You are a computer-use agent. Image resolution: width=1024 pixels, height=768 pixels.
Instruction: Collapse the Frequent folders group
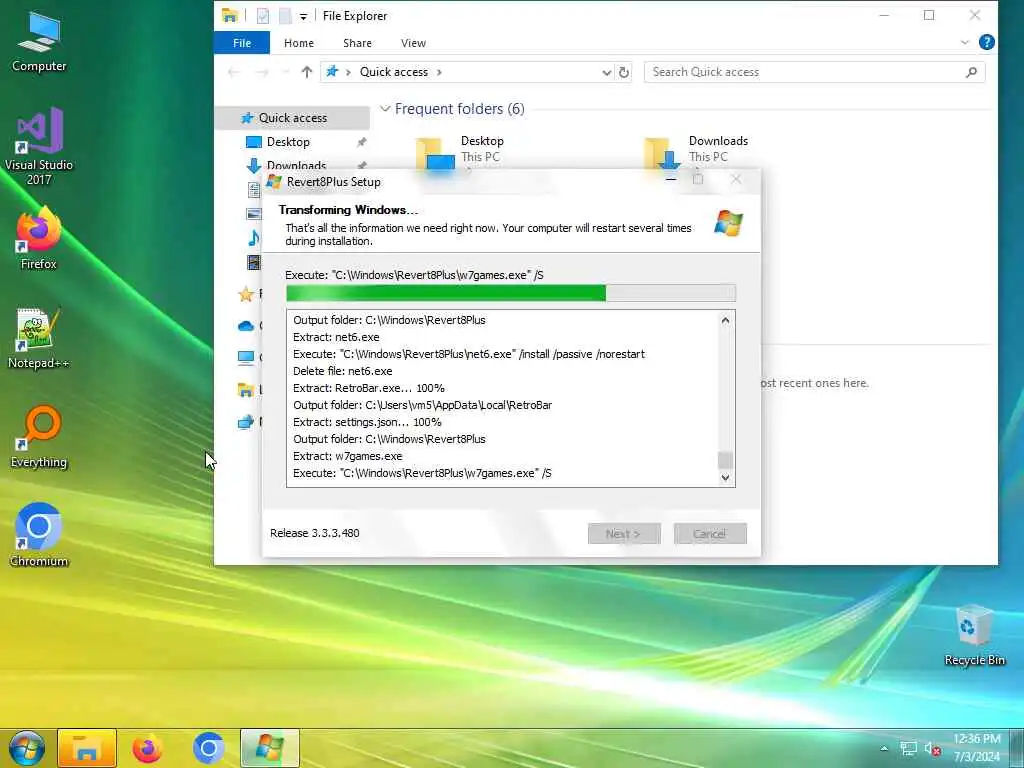(x=385, y=108)
